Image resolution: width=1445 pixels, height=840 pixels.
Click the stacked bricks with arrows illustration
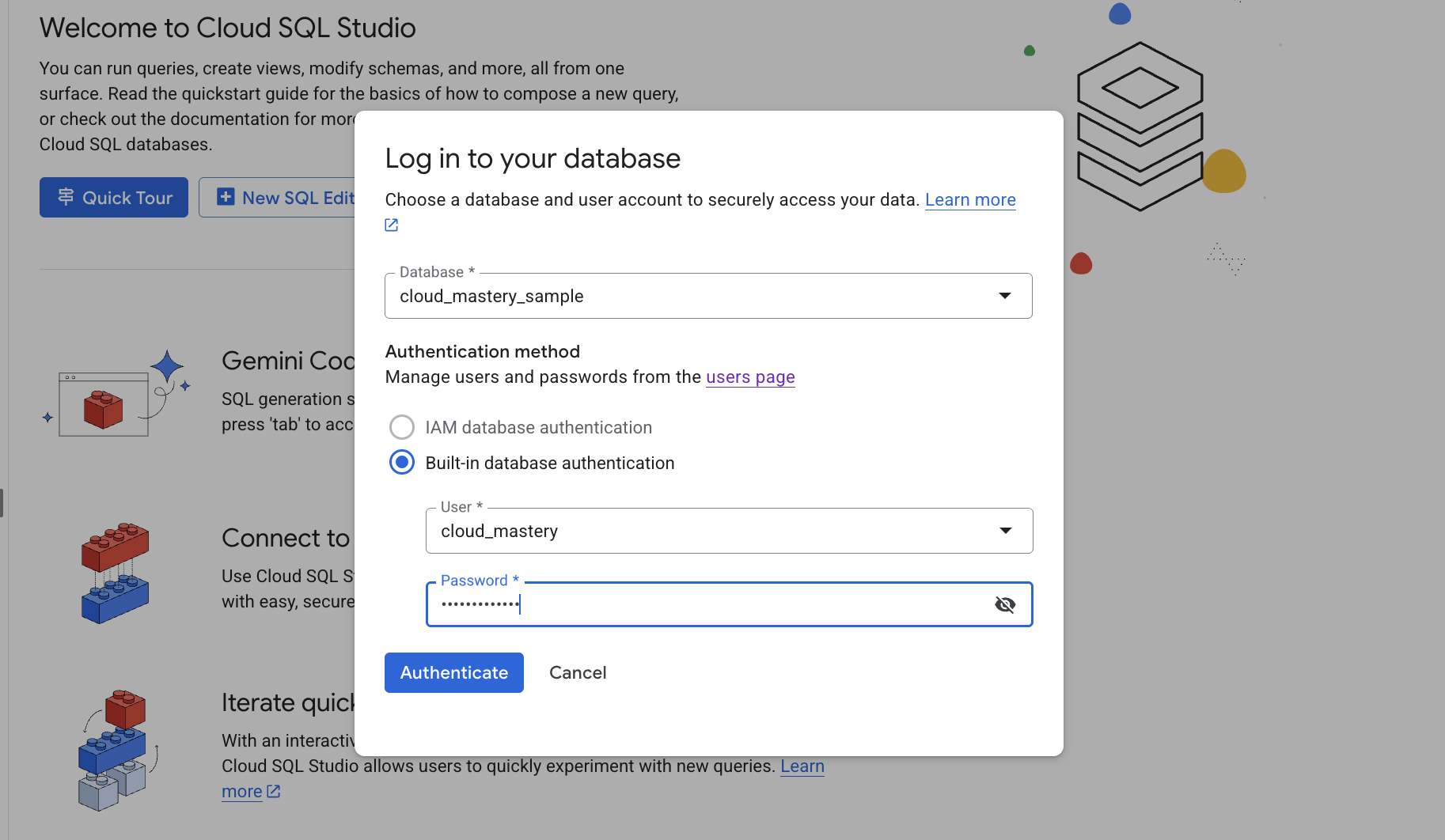[x=117, y=750]
